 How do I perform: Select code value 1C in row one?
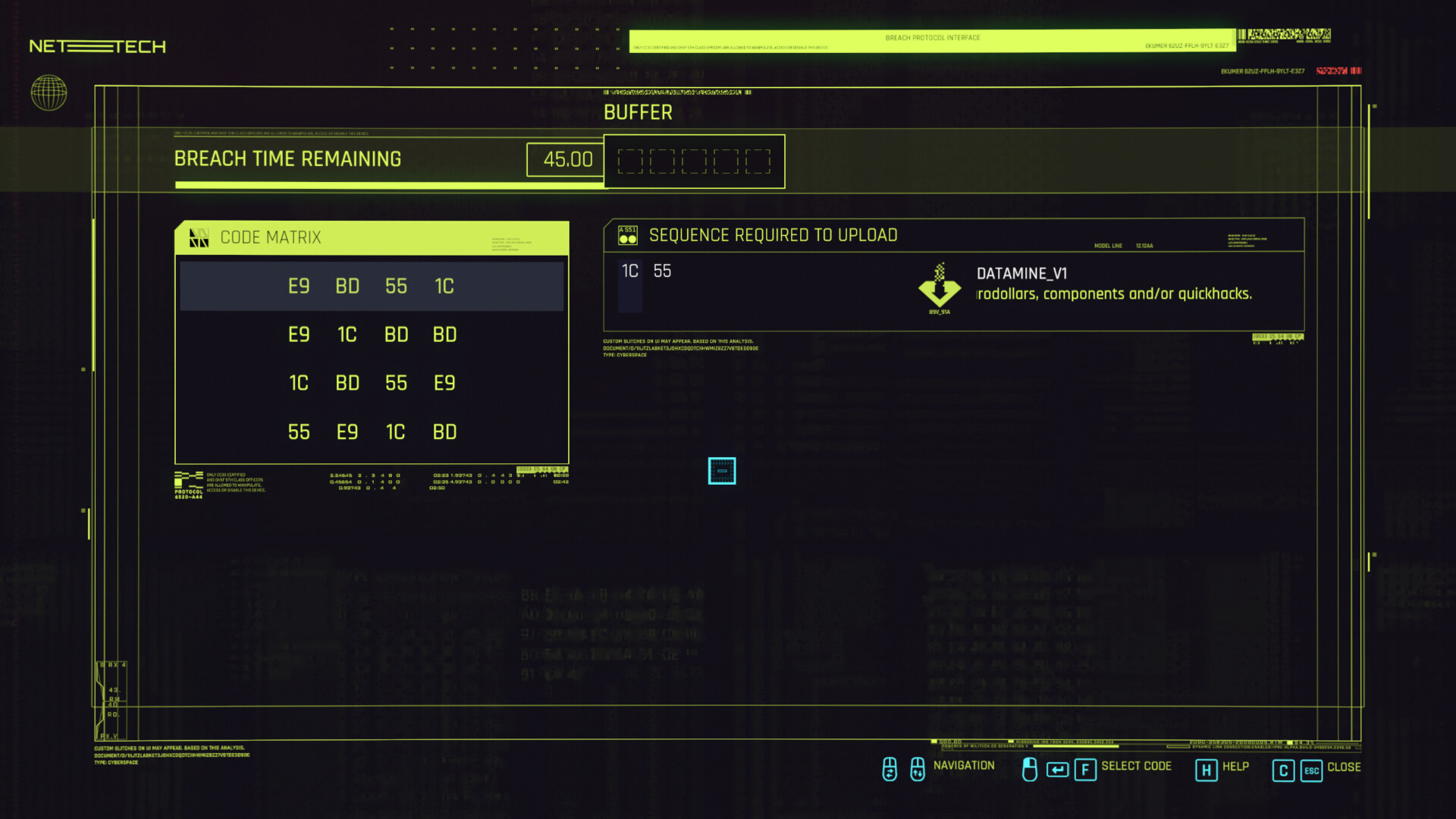click(x=443, y=286)
